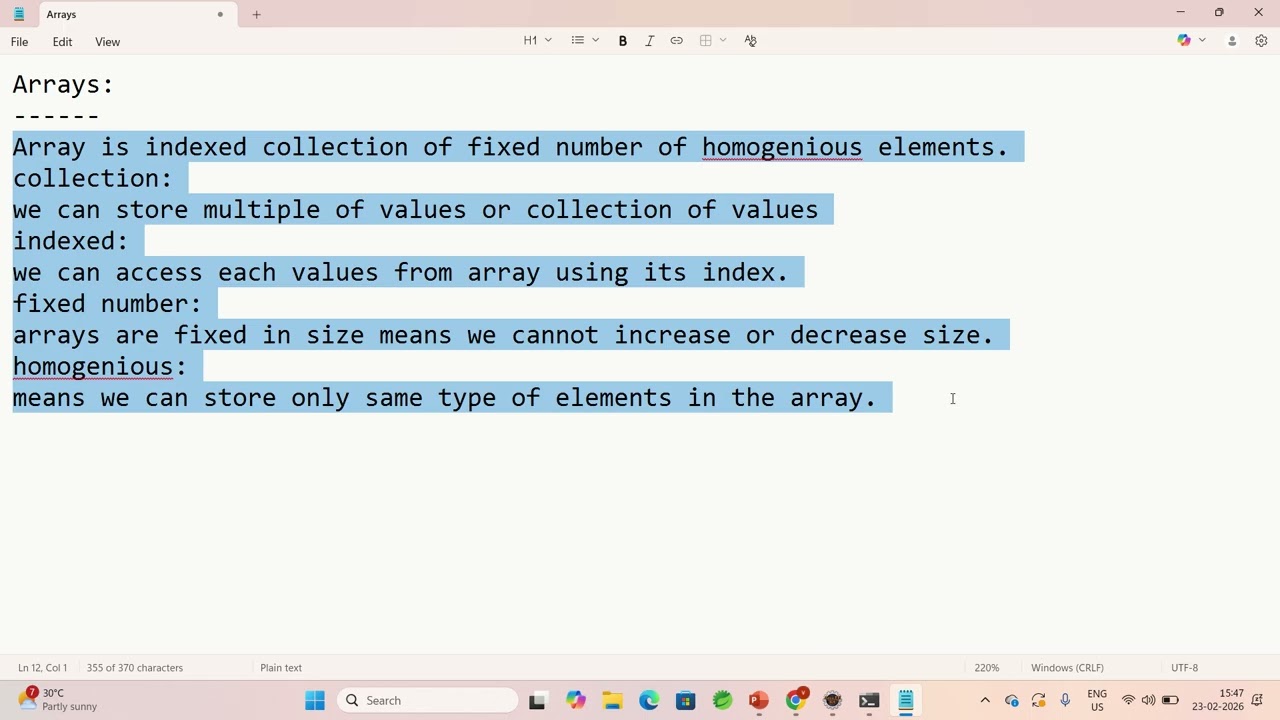This screenshot has width=1280, height=720.
Task: Open the table insert dropdown
Action: click(713, 41)
